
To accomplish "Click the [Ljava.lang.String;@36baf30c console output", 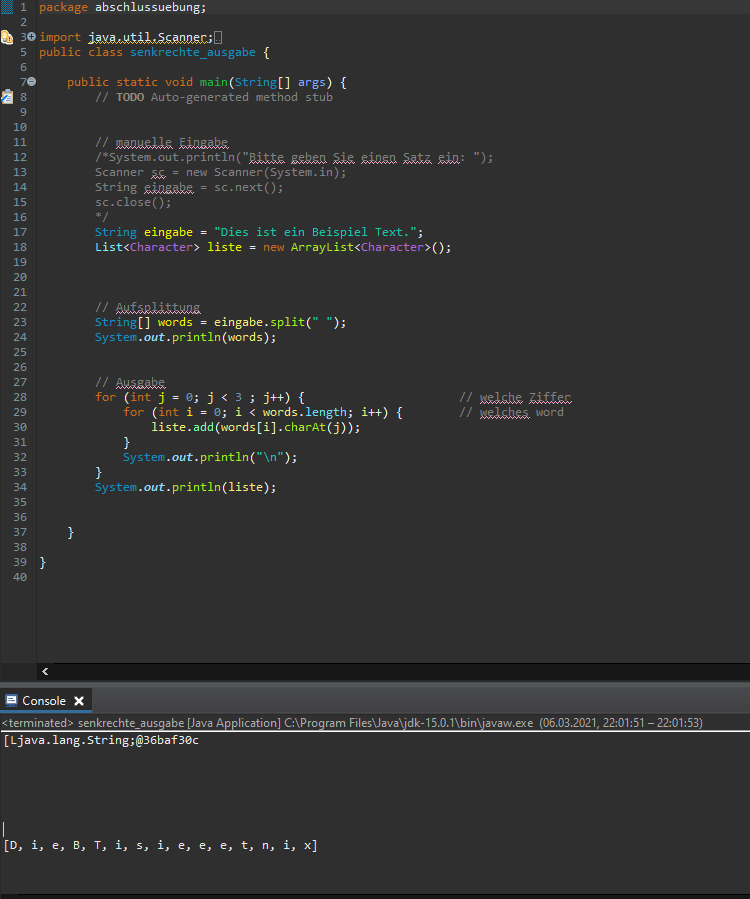I will (x=101, y=740).
